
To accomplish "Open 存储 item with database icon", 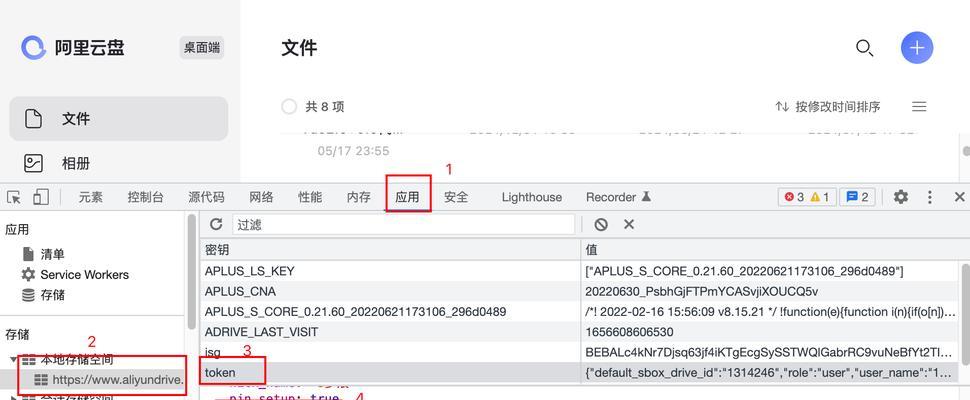I will [x=43, y=295].
